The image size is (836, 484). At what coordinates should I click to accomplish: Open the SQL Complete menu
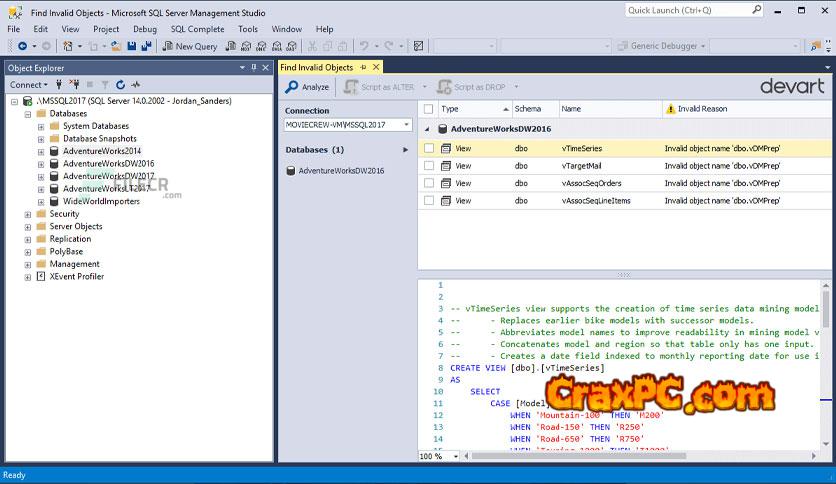(198, 29)
